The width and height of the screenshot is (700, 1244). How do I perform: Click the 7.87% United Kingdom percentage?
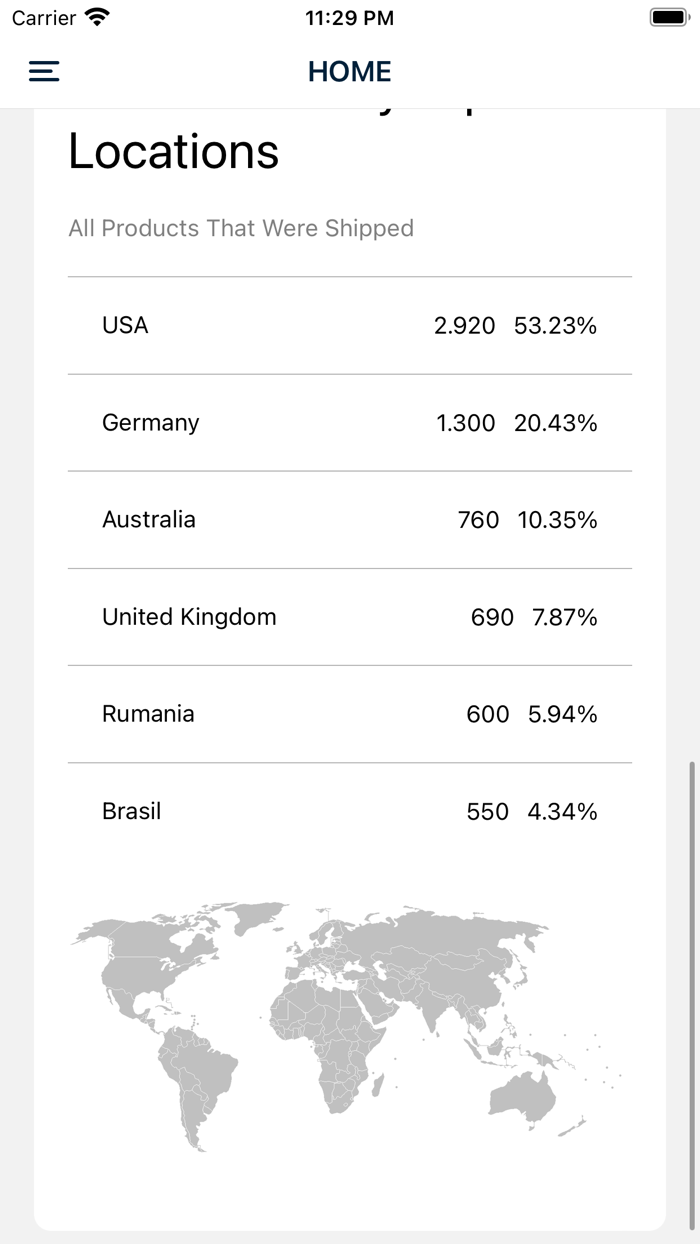pyautogui.click(x=564, y=616)
